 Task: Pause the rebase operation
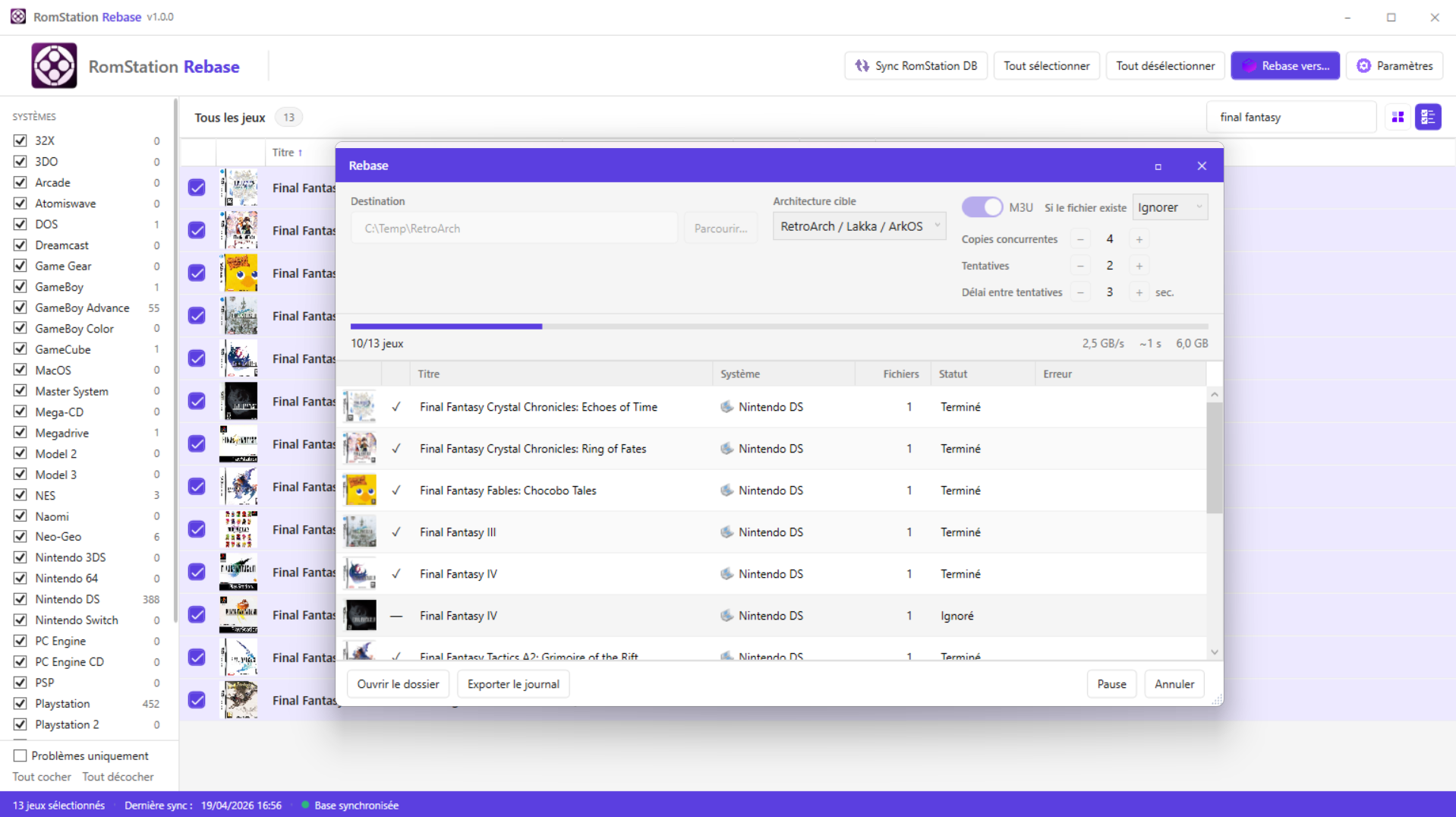[x=1111, y=684]
